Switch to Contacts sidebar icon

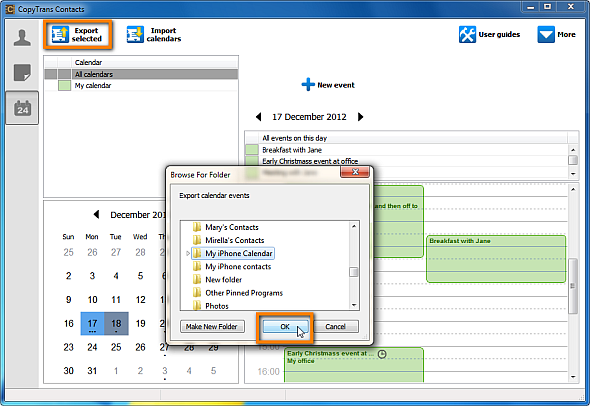click(x=22, y=38)
